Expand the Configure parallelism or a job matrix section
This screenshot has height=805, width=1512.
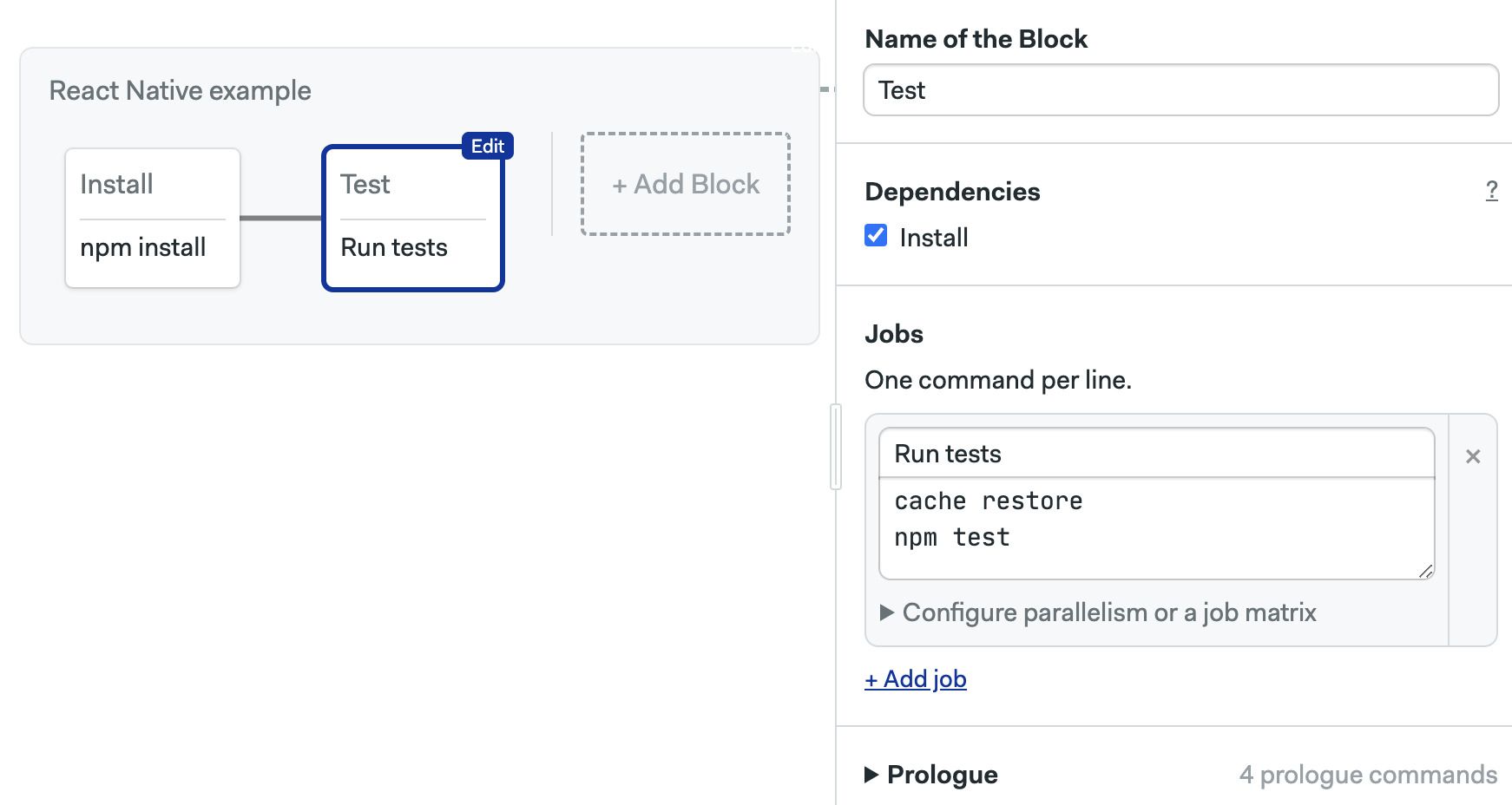[x=1108, y=612]
